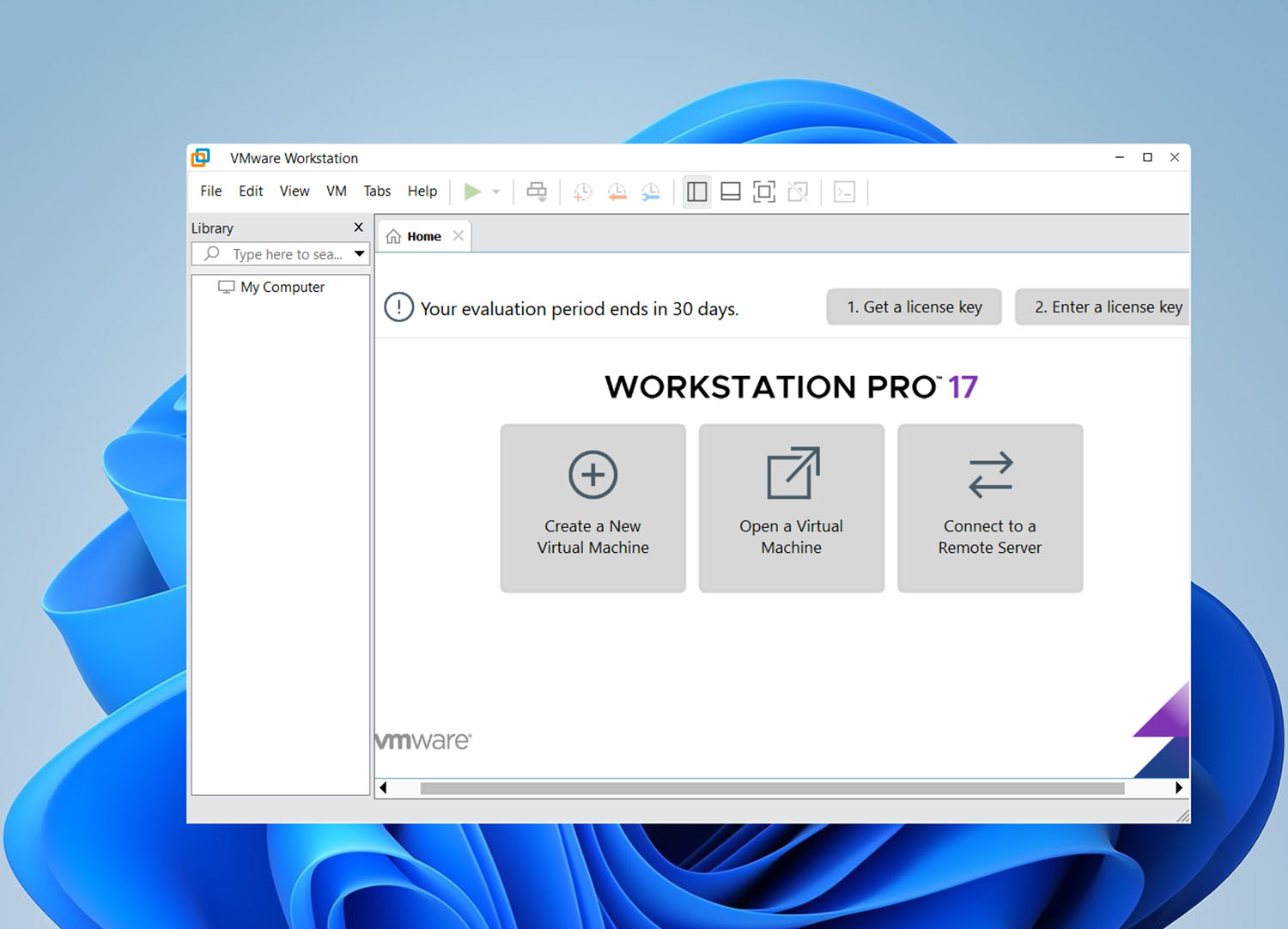Viewport: 1288px width, 929px height.
Task: Open the Tabs menu
Action: (377, 191)
